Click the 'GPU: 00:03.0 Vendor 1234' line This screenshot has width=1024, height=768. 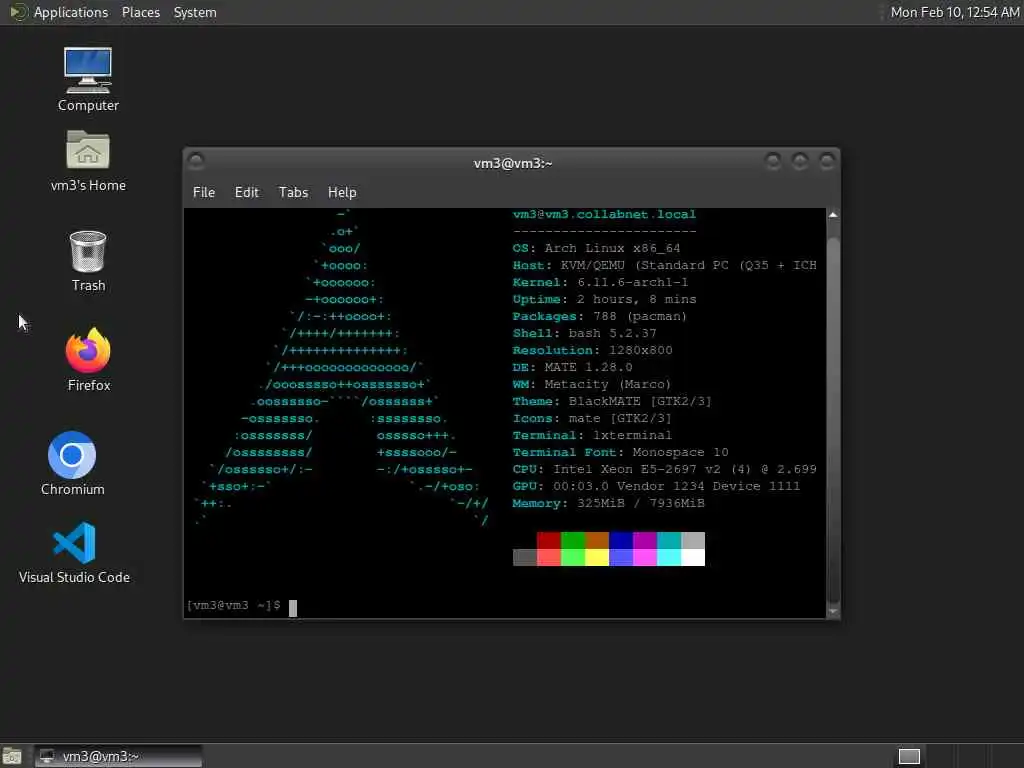pyautogui.click(x=656, y=486)
